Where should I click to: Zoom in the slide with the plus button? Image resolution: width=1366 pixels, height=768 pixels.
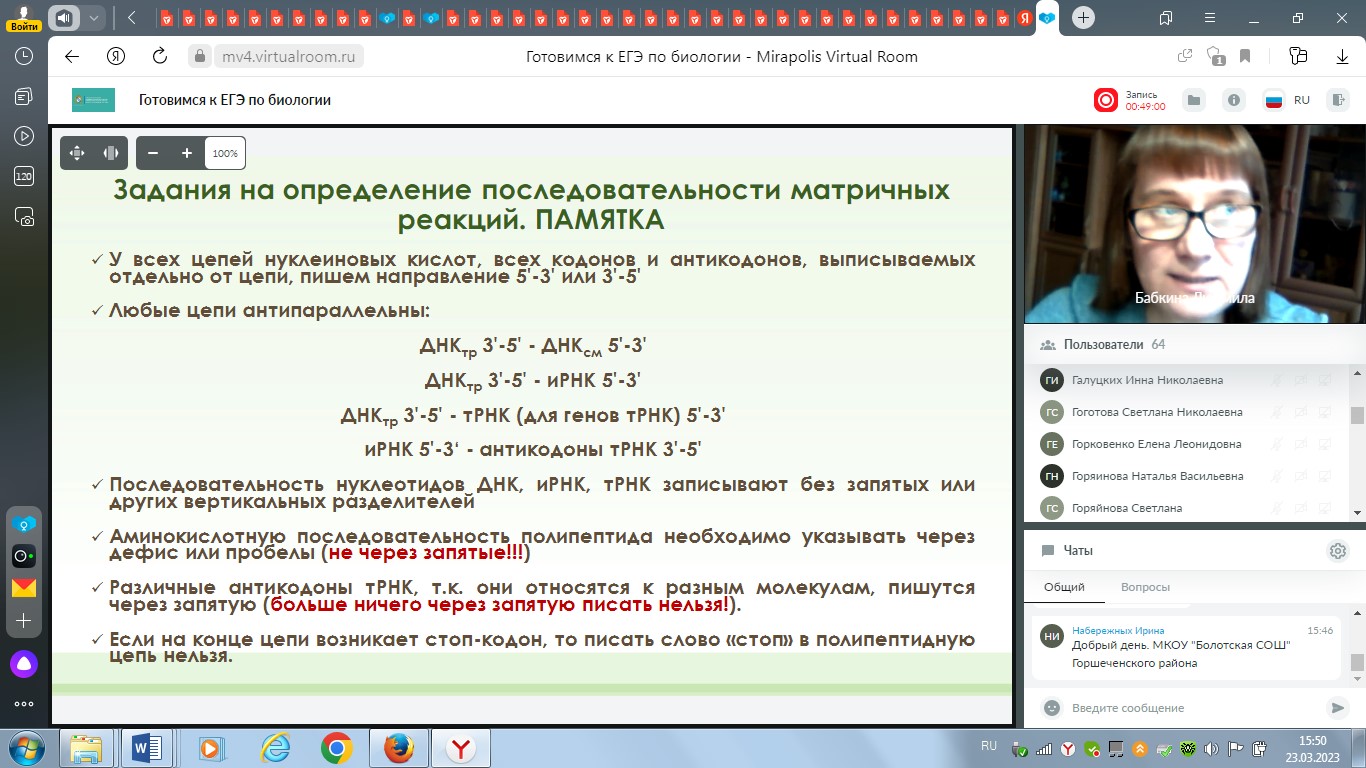(186, 153)
